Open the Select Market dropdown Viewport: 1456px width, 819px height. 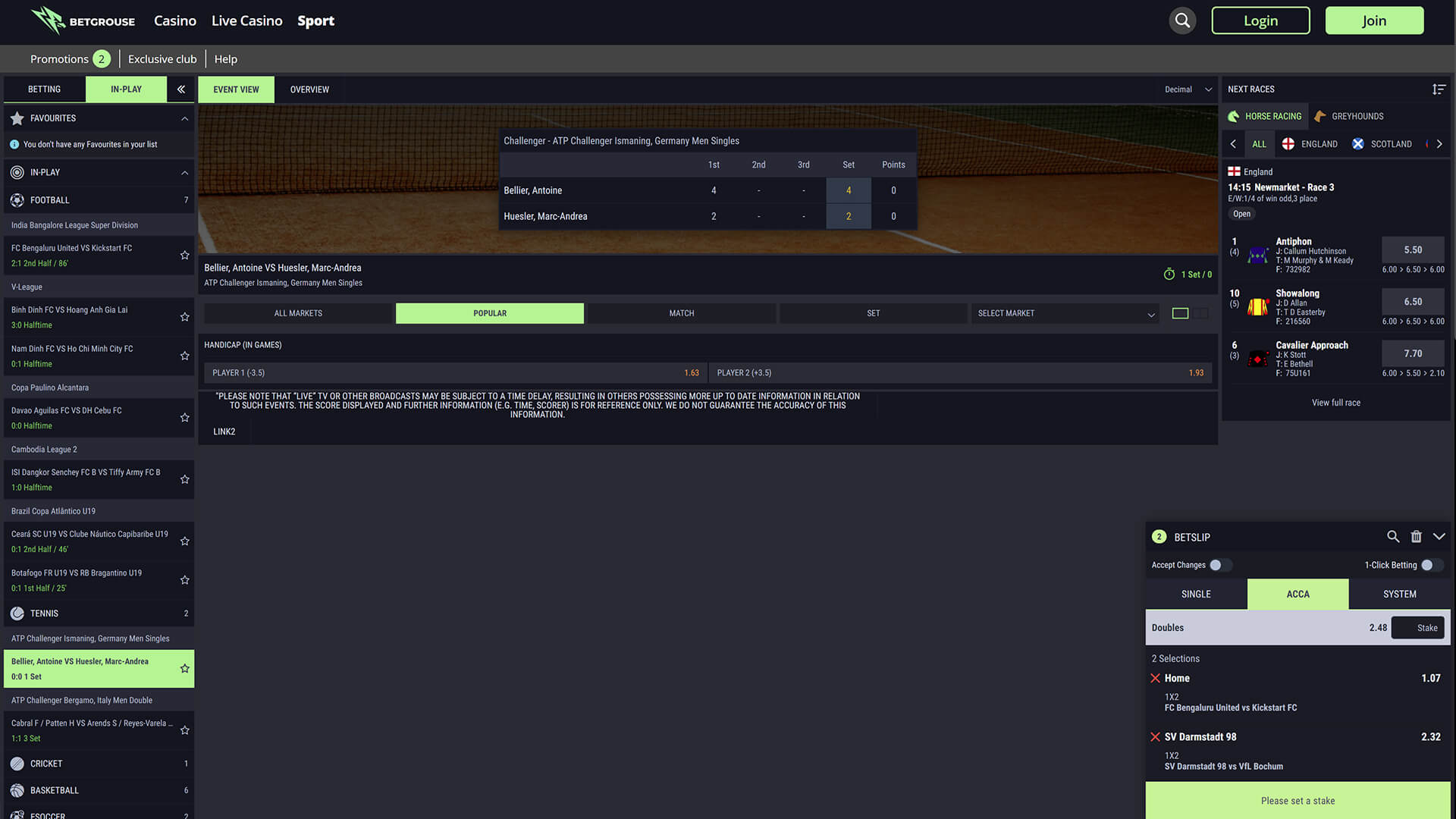[x=1065, y=313]
